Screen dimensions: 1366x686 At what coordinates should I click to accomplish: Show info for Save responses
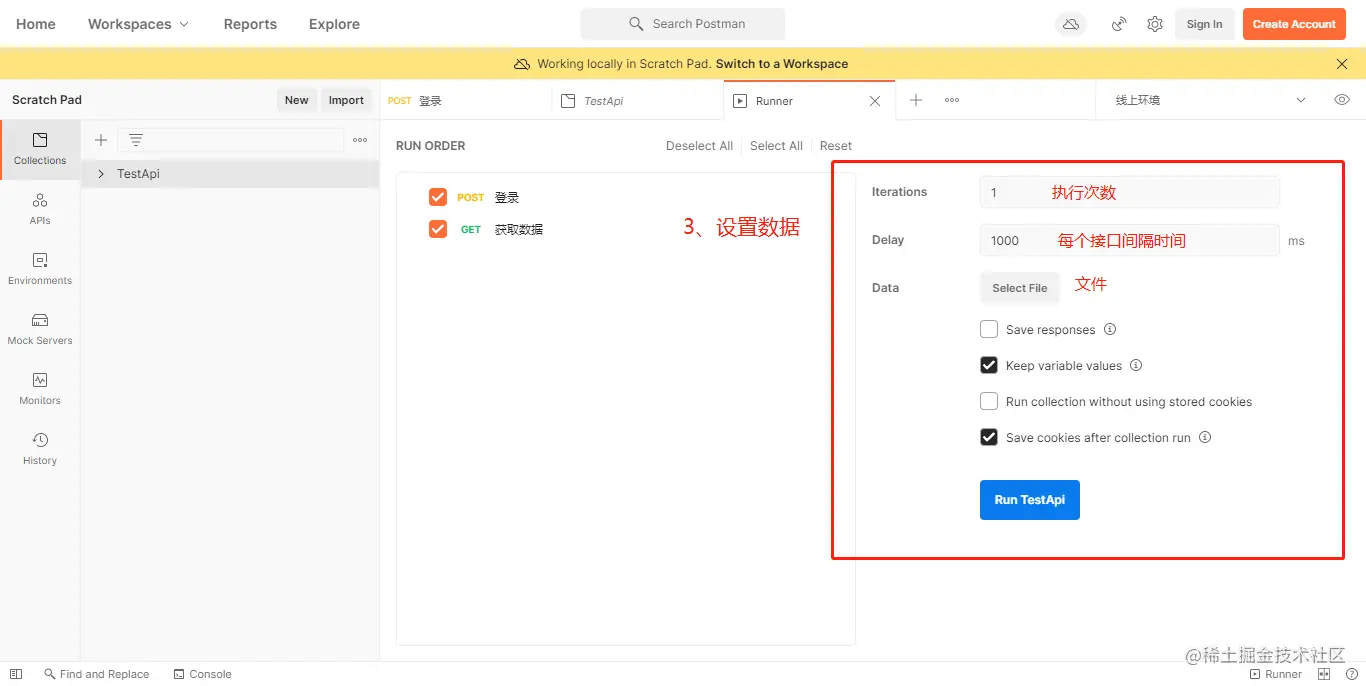point(1110,330)
